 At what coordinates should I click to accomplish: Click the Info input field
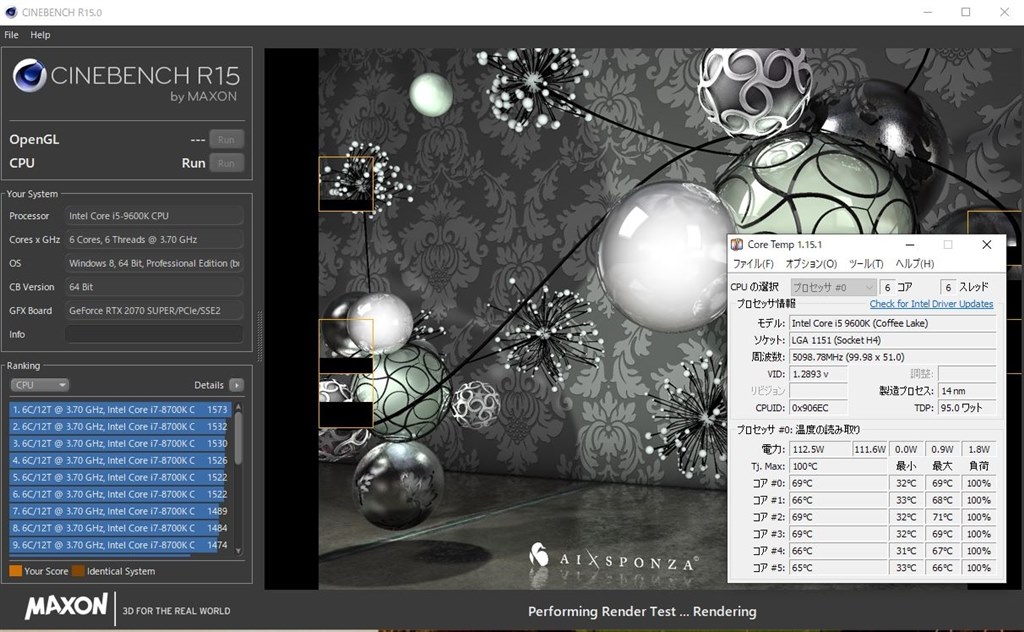point(154,334)
